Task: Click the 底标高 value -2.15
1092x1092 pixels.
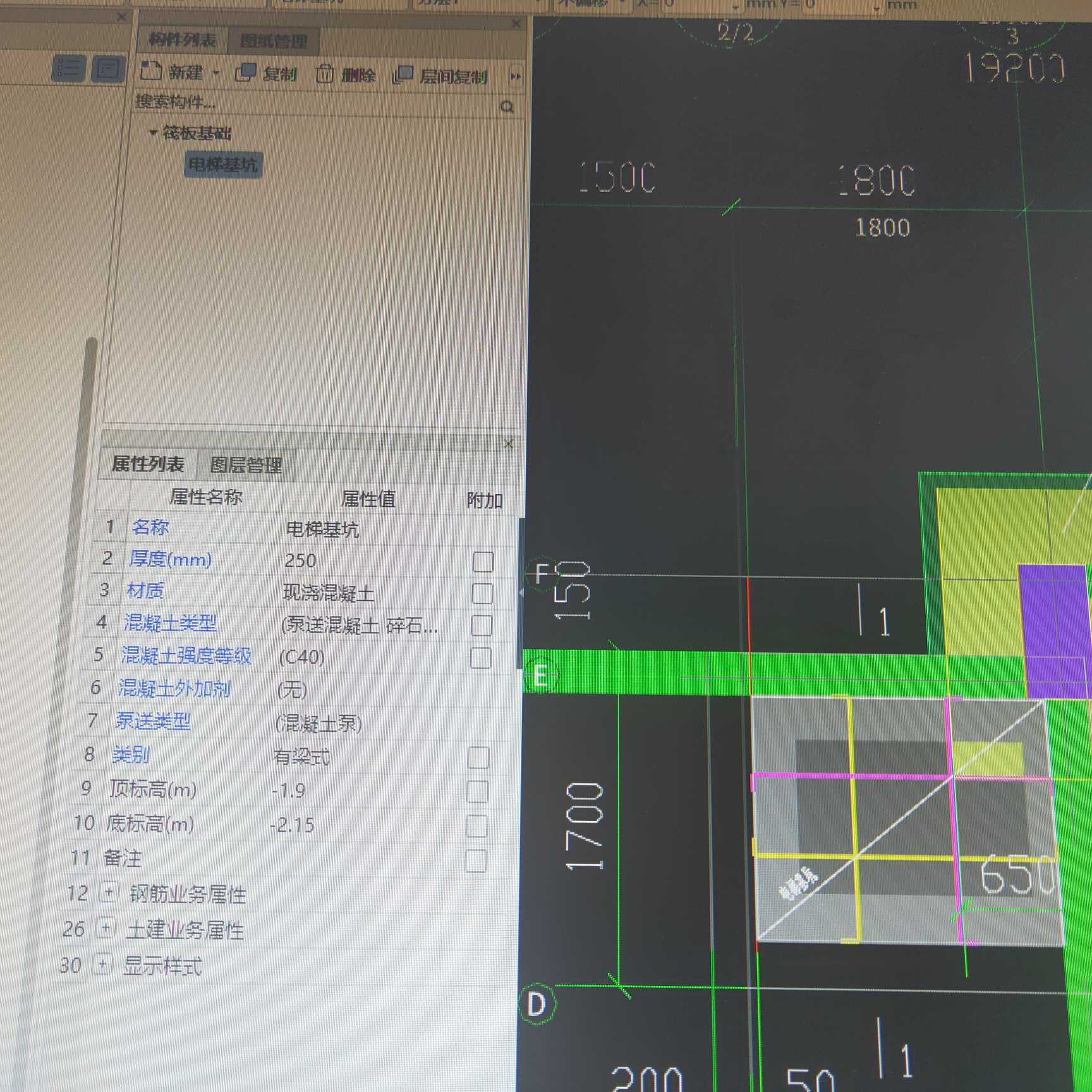Action: tap(292, 825)
